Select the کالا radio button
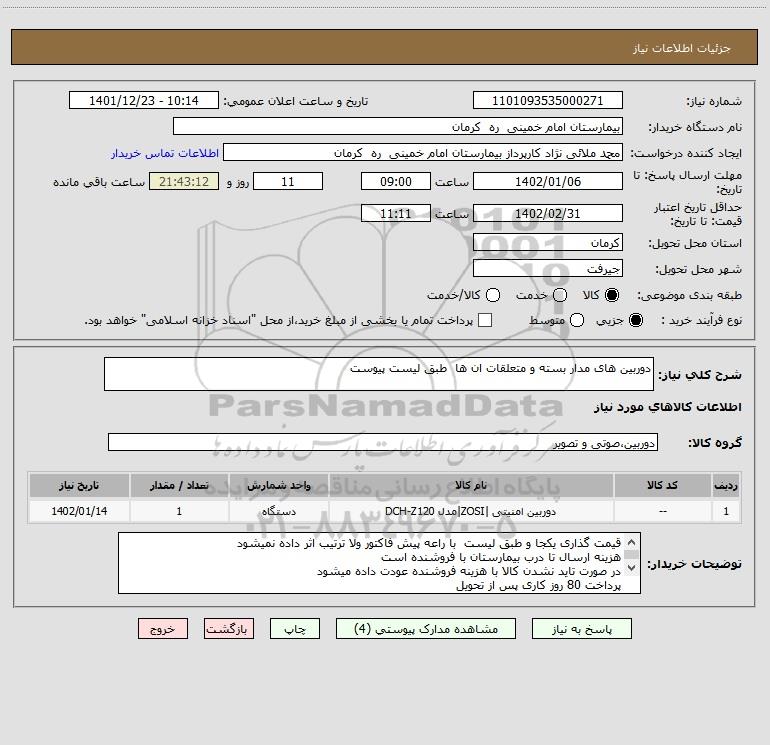770x745 pixels. (x=612, y=295)
